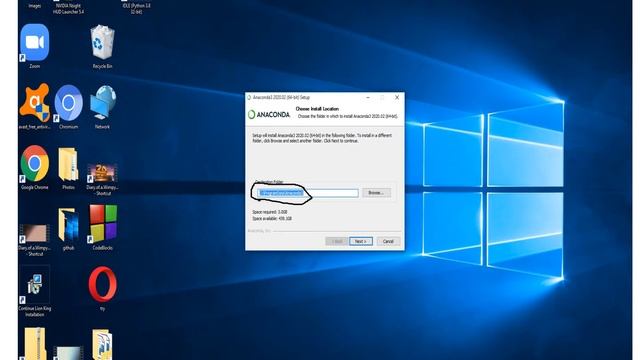This screenshot has height=360, width=640.
Task: Click the Space required: 3.0GB text
Action: coord(270,212)
